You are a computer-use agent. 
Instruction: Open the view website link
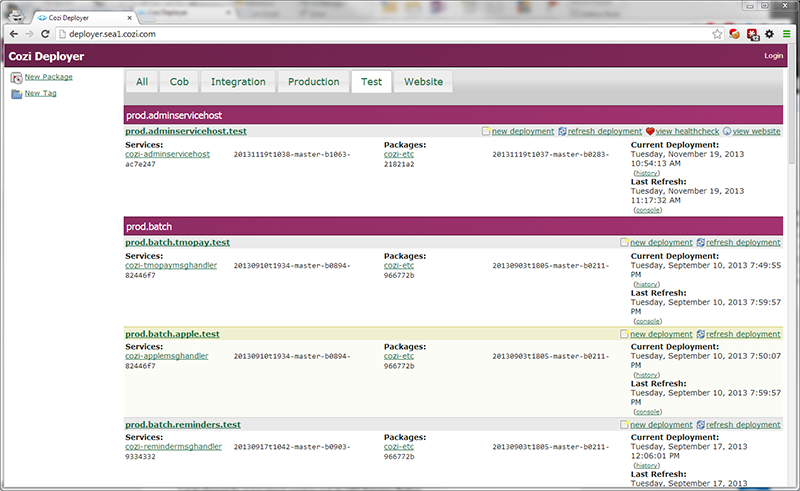tap(756, 131)
